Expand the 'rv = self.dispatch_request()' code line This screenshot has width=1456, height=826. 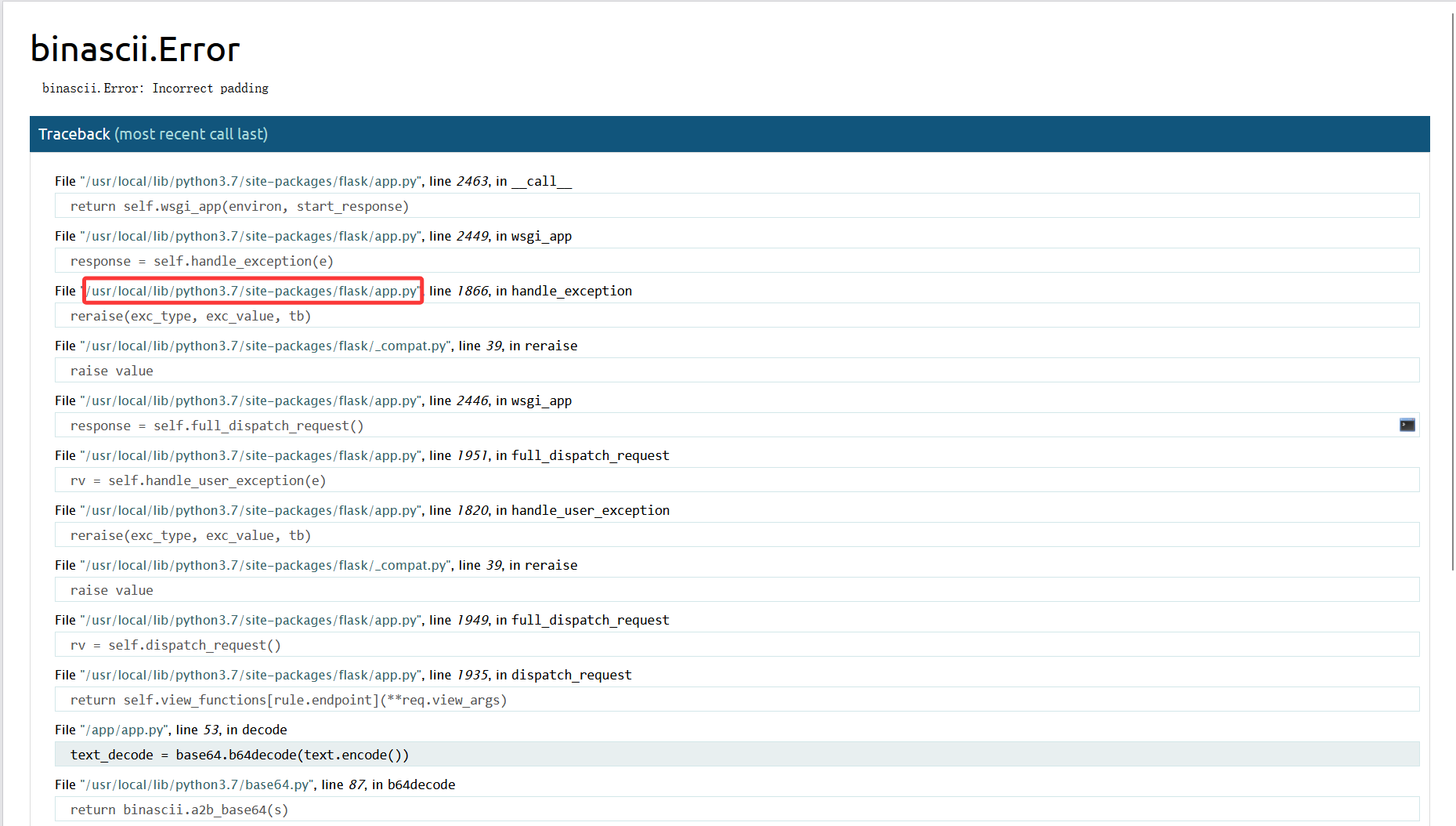pos(175,645)
